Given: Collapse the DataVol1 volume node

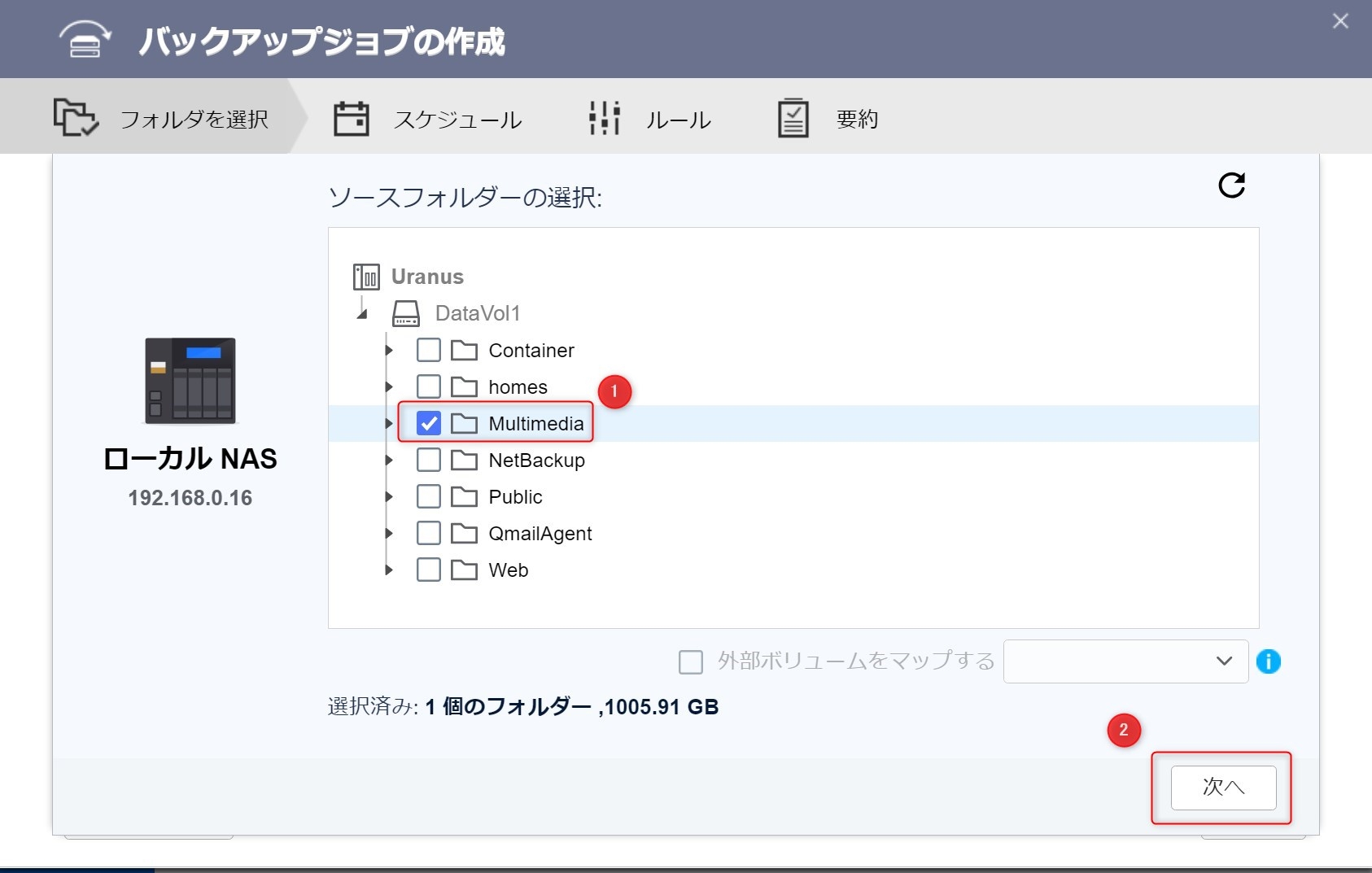Looking at the screenshot, I should (363, 314).
